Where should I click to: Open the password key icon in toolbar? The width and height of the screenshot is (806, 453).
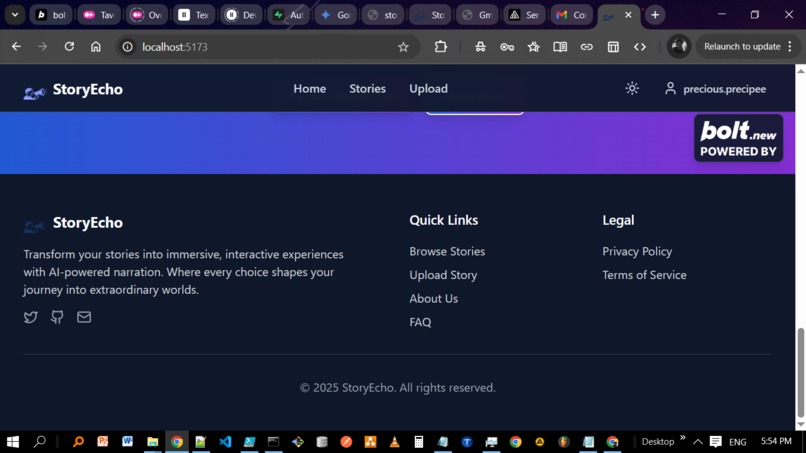tap(507, 47)
